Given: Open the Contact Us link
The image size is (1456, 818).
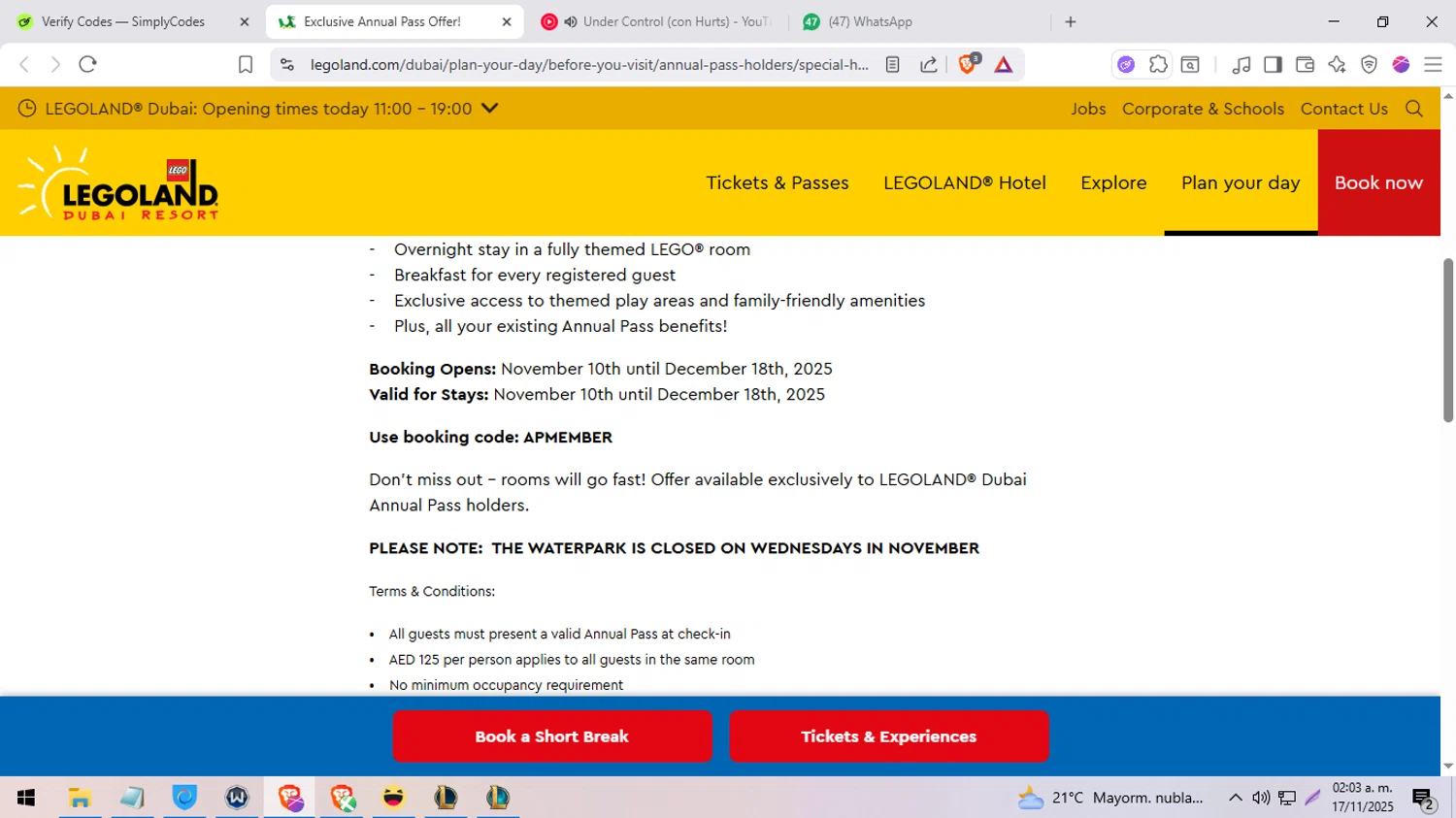Looking at the screenshot, I should pyautogui.click(x=1344, y=109).
